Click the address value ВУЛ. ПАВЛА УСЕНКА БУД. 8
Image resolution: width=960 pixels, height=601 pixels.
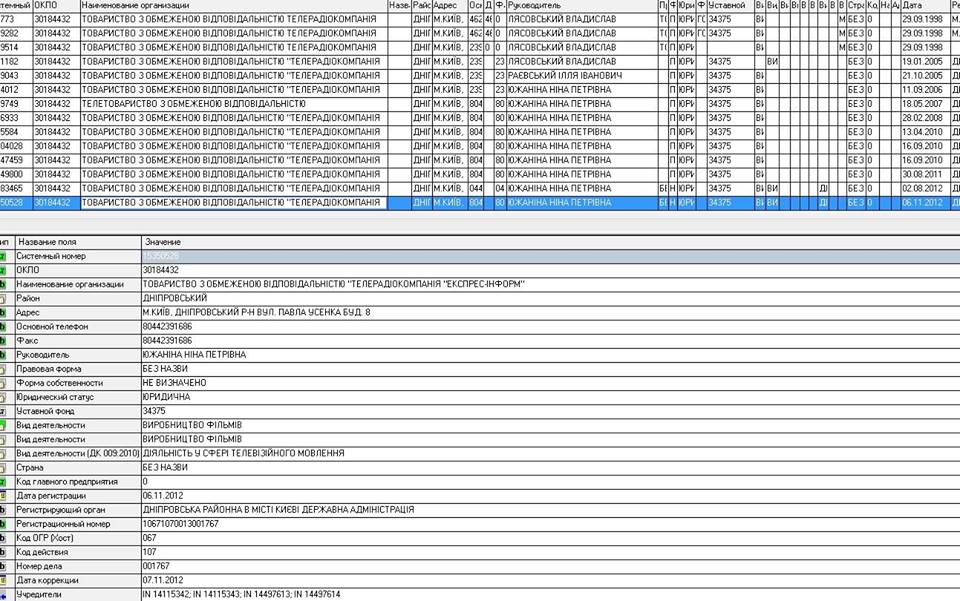click(x=257, y=312)
